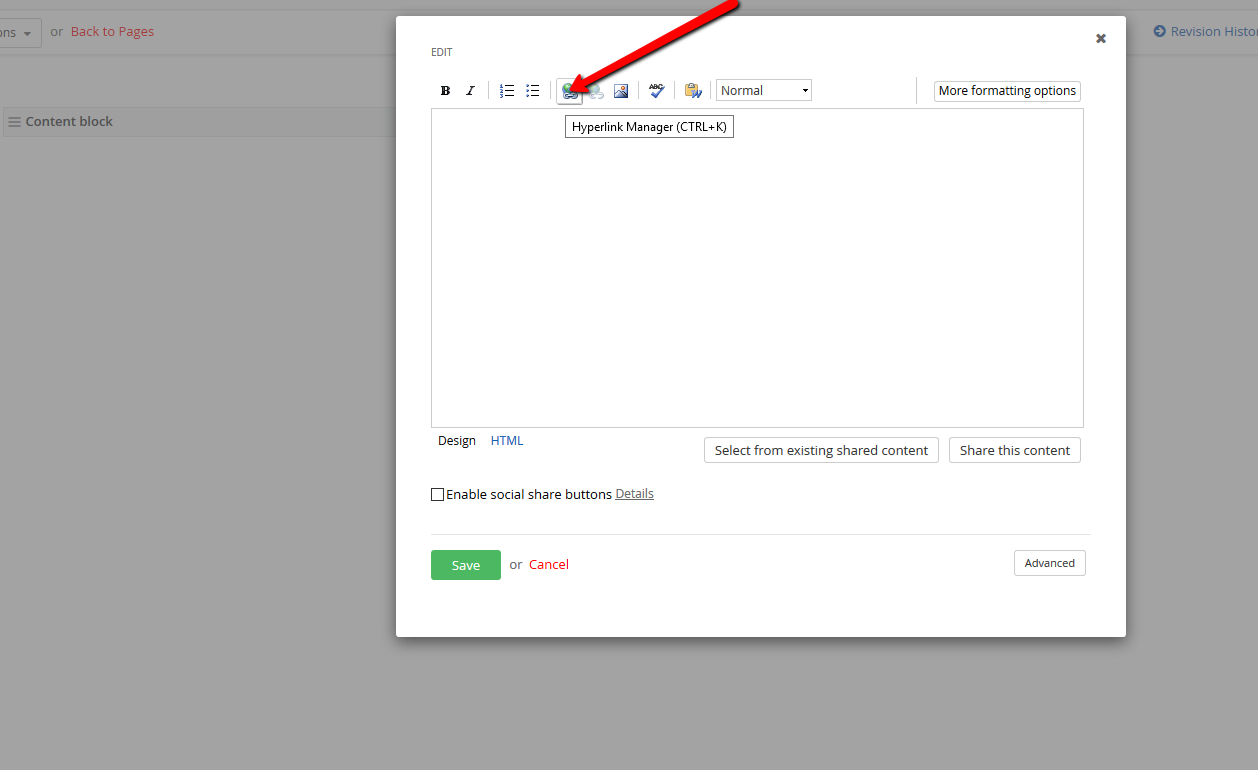
Task: Use Paste from Word
Action: [692, 90]
